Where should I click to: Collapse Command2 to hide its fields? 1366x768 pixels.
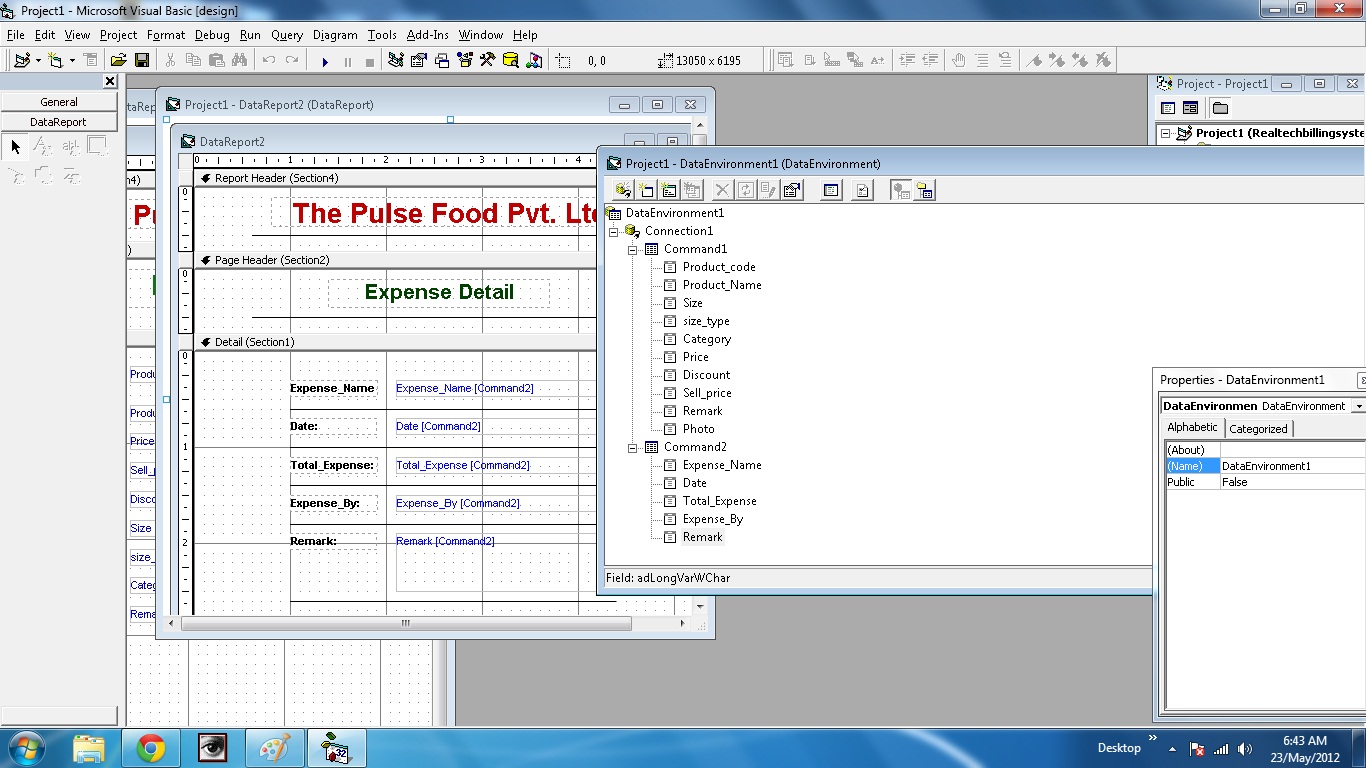coord(630,447)
